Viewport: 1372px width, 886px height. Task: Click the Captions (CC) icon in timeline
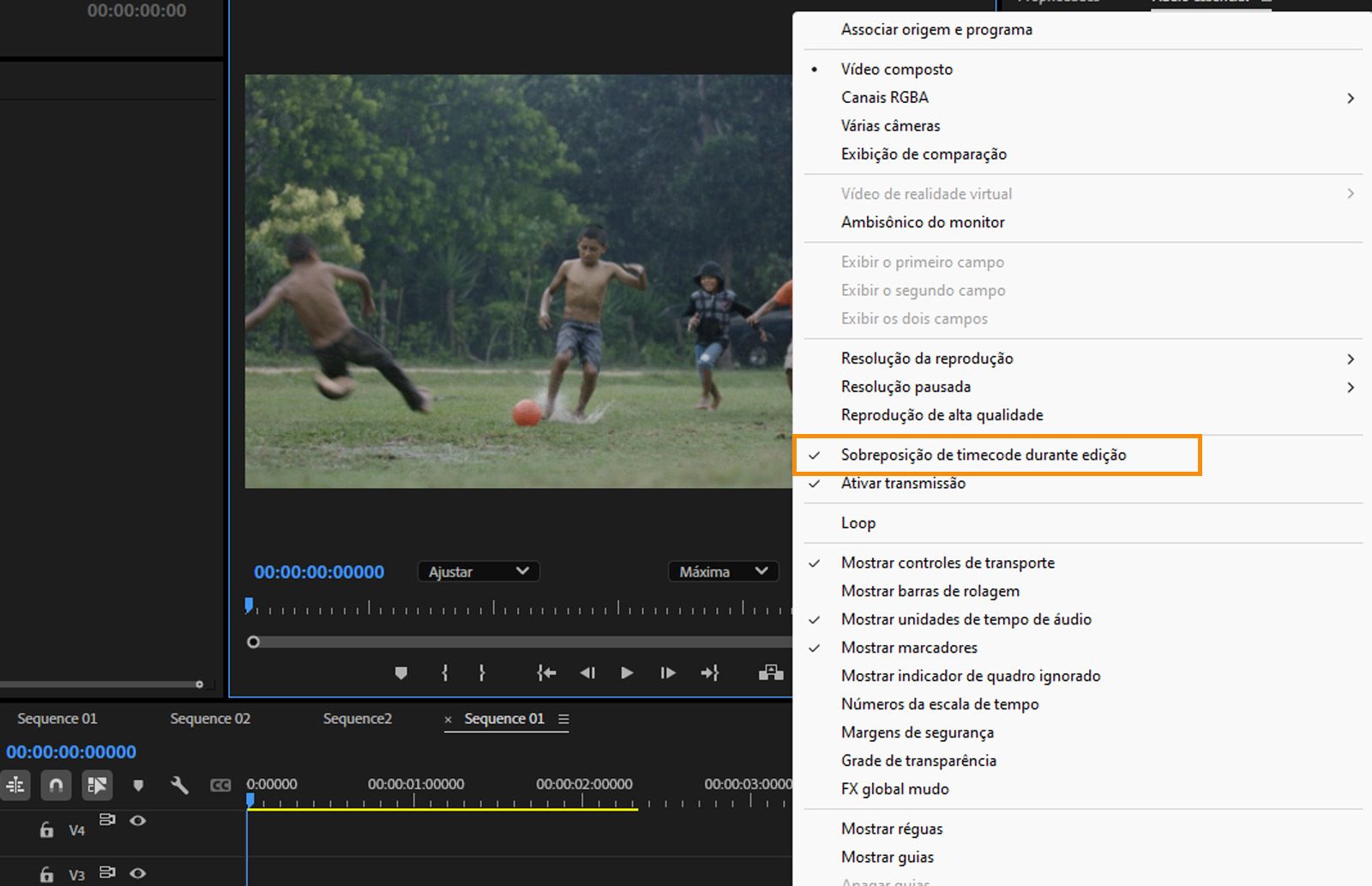coord(220,785)
